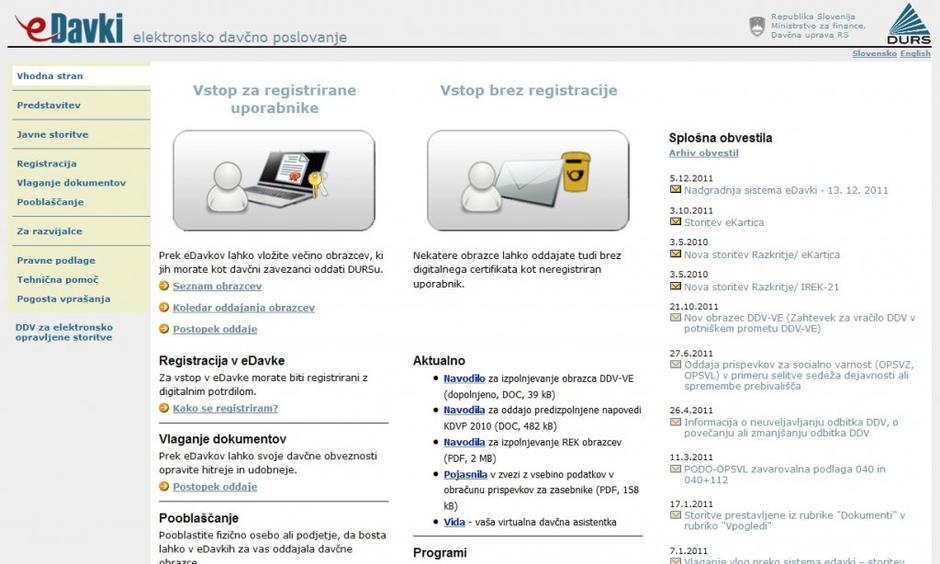Open Pravne podlage sidebar item
The width and height of the screenshot is (940, 564).
click(56, 260)
